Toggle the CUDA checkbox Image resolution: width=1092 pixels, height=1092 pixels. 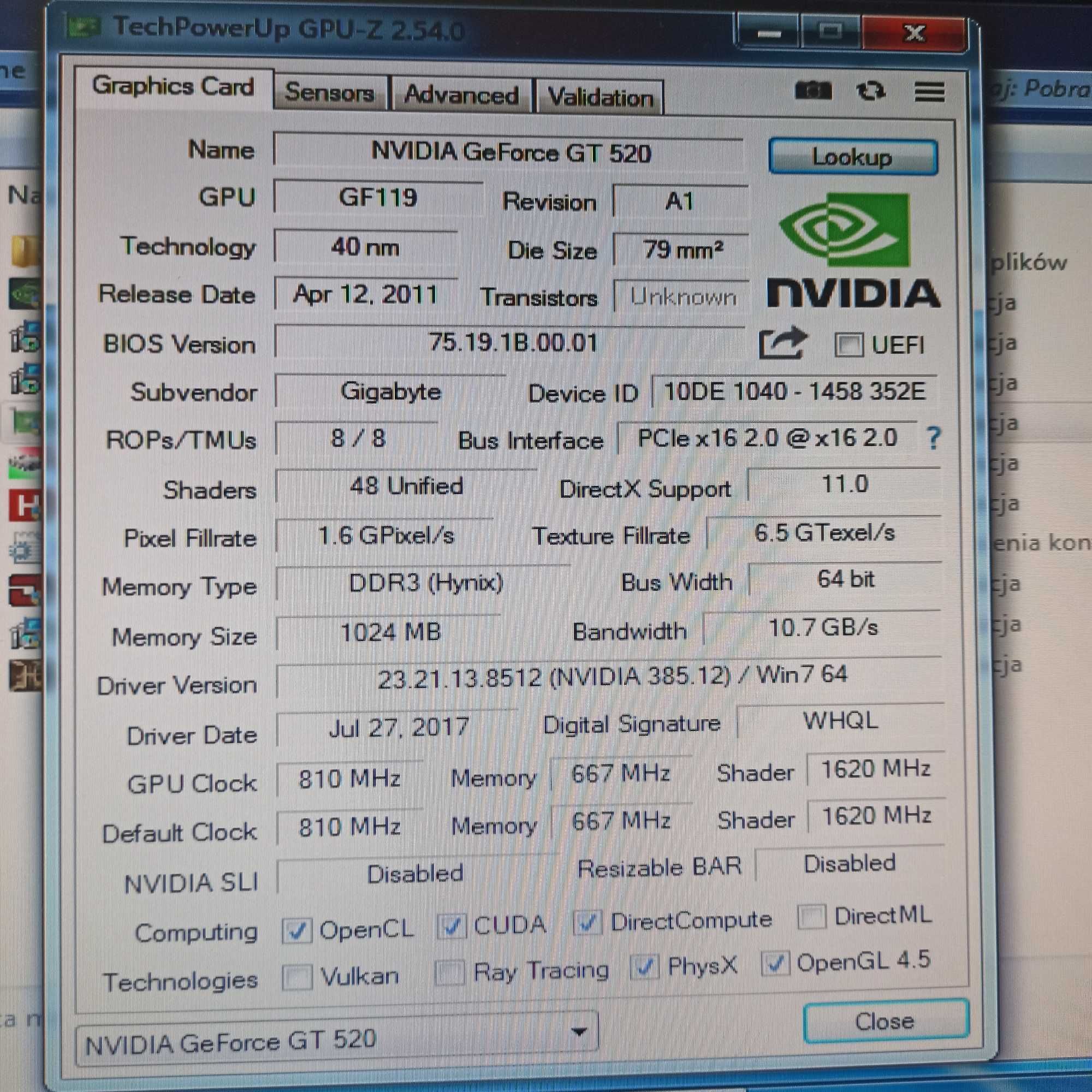click(x=452, y=927)
